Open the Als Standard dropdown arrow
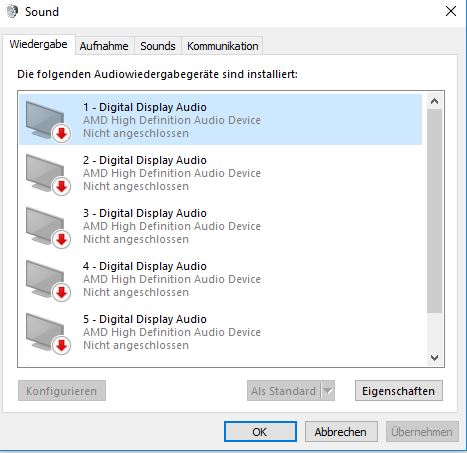Viewport: 467px width, 453px height. tap(328, 391)
